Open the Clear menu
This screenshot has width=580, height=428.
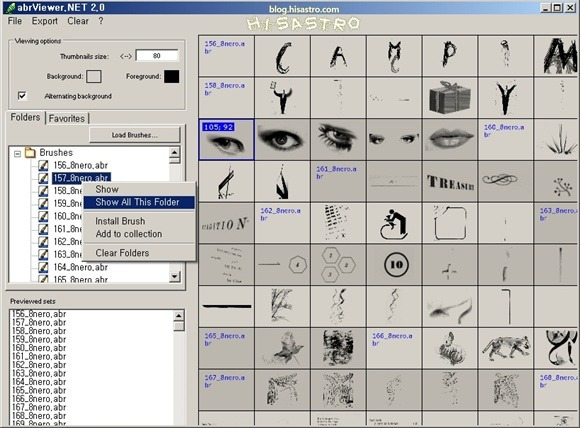click(x=78, y=21)
